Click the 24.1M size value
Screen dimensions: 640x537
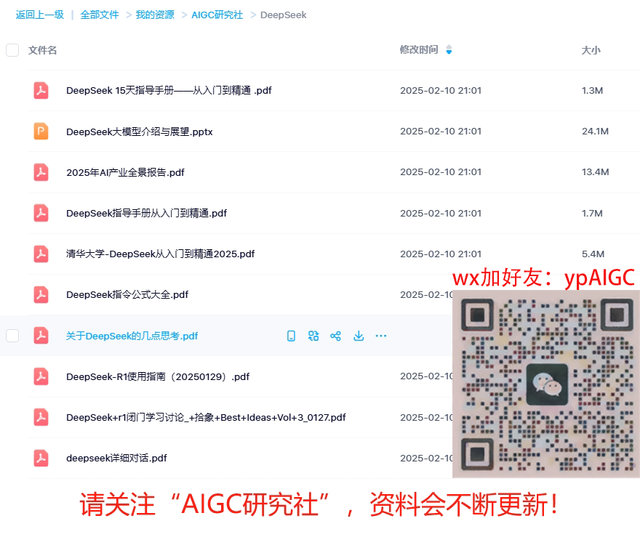(x=595, y=131)
